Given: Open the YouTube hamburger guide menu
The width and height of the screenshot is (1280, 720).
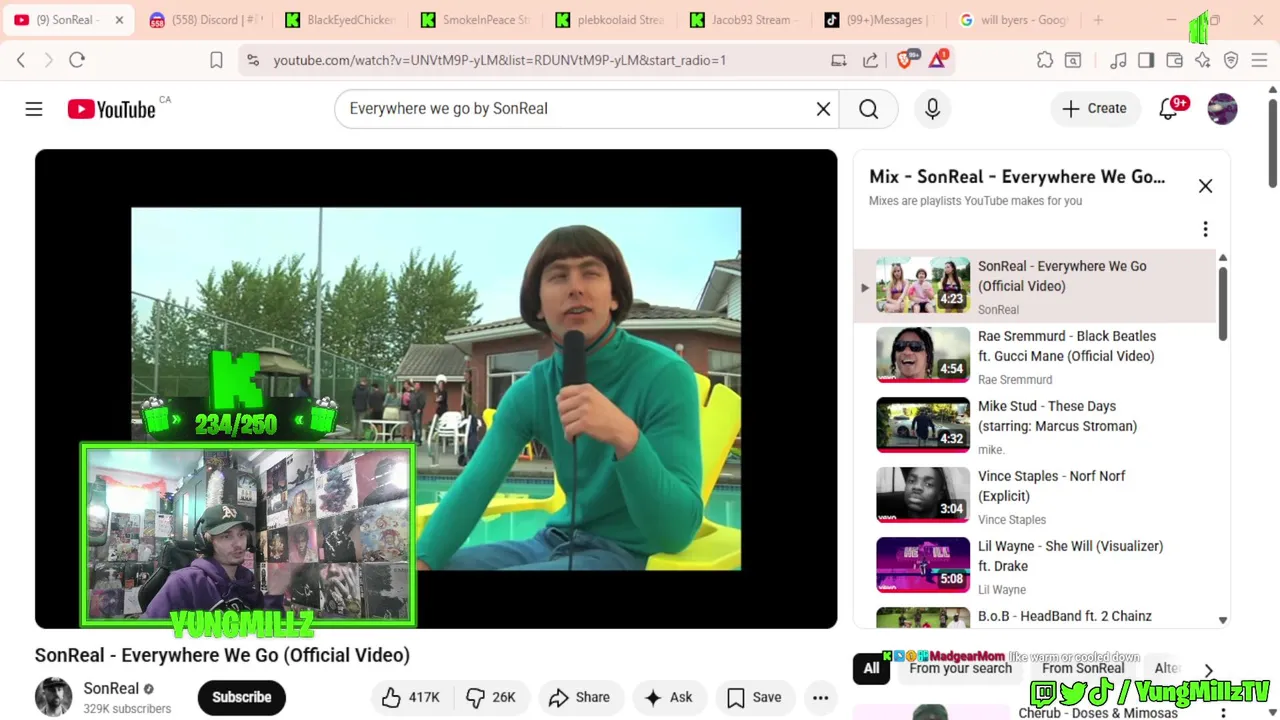Looking at the screenshot, I should (x=34, y=109).
